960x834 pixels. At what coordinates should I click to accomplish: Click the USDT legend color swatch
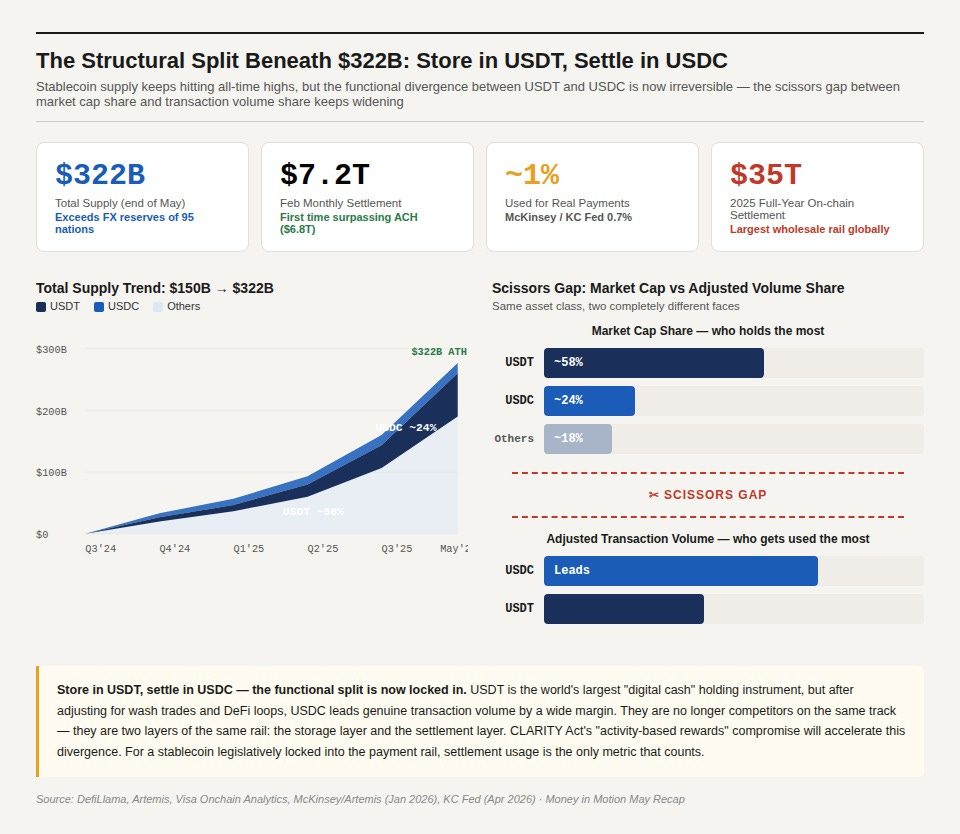[x=41, y=307]
